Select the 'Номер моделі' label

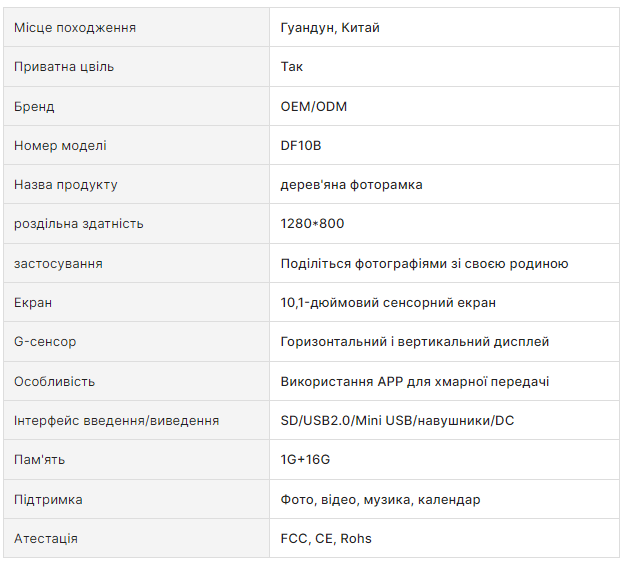pos(60,146)
